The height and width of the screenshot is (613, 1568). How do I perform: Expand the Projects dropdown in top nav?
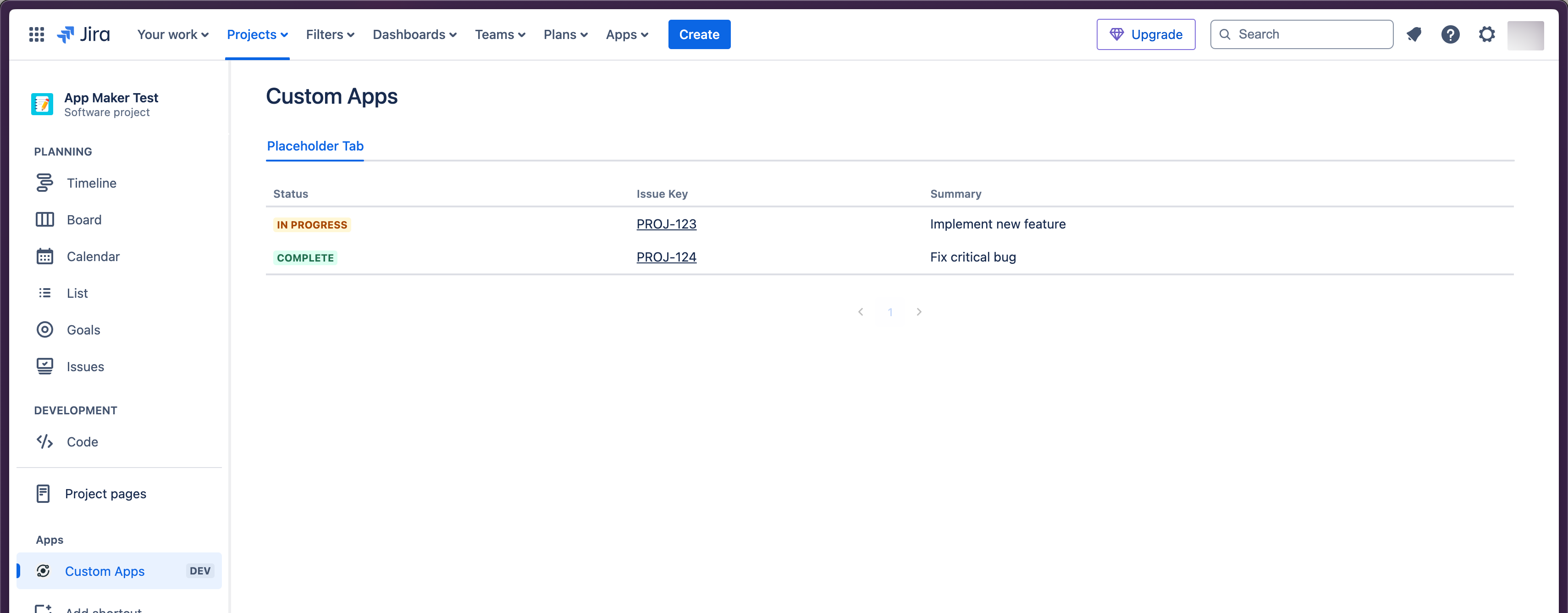tap(257, 34)
